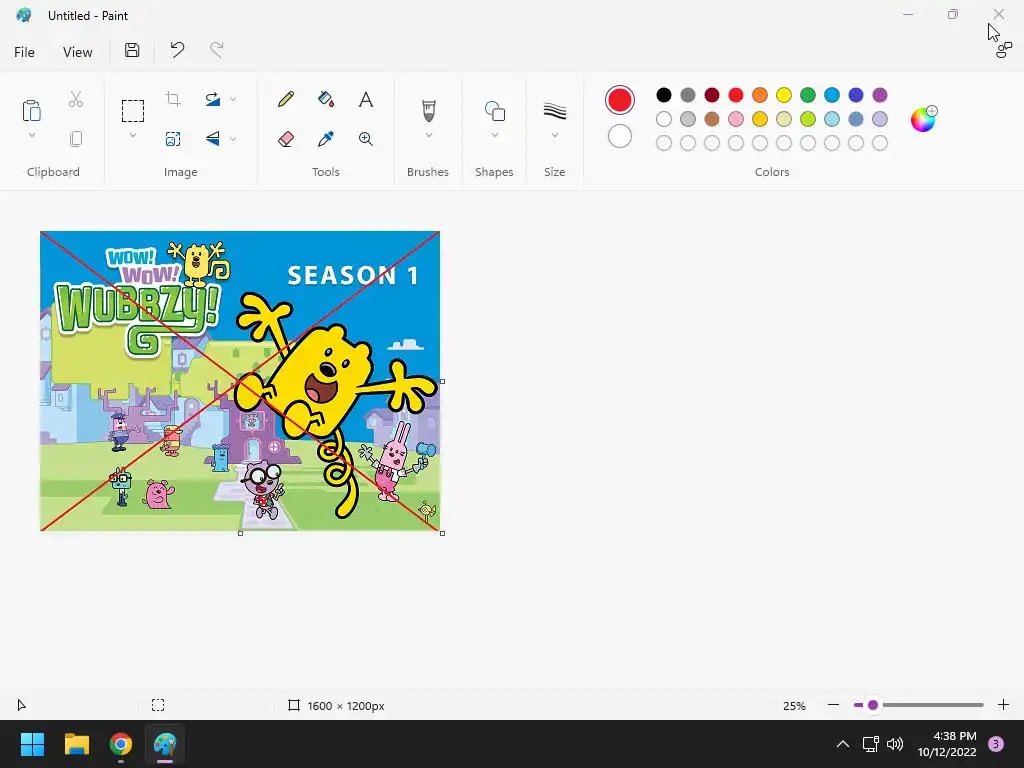Image resolution: width=1024 pixels, height=768 pixels.
Task: Expand the Size dropdown chevron
Action: pyautogui.click(x=554, y=135)
